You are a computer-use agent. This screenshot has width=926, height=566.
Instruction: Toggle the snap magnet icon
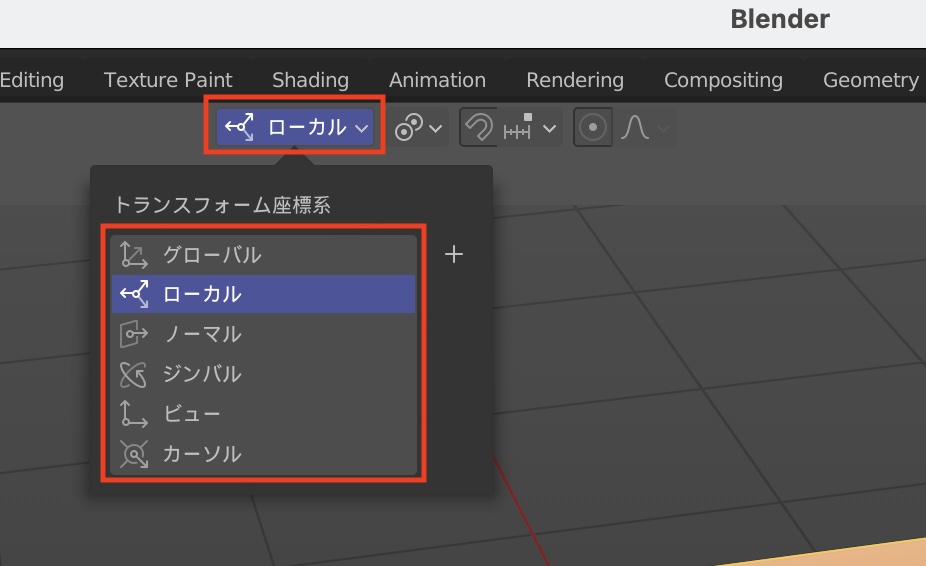(x=479, y=128)
